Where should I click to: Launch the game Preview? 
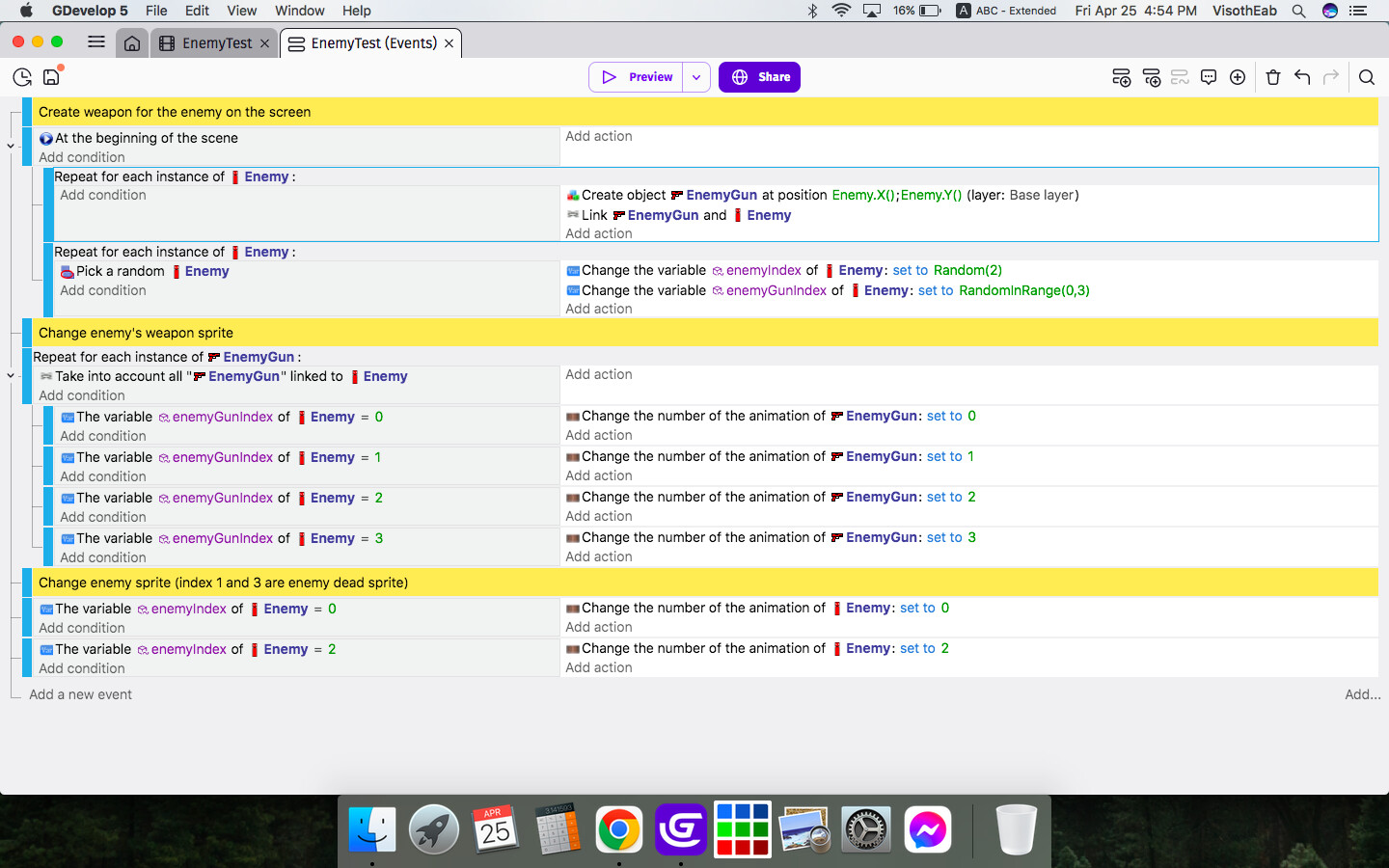(x=637, y=77)
